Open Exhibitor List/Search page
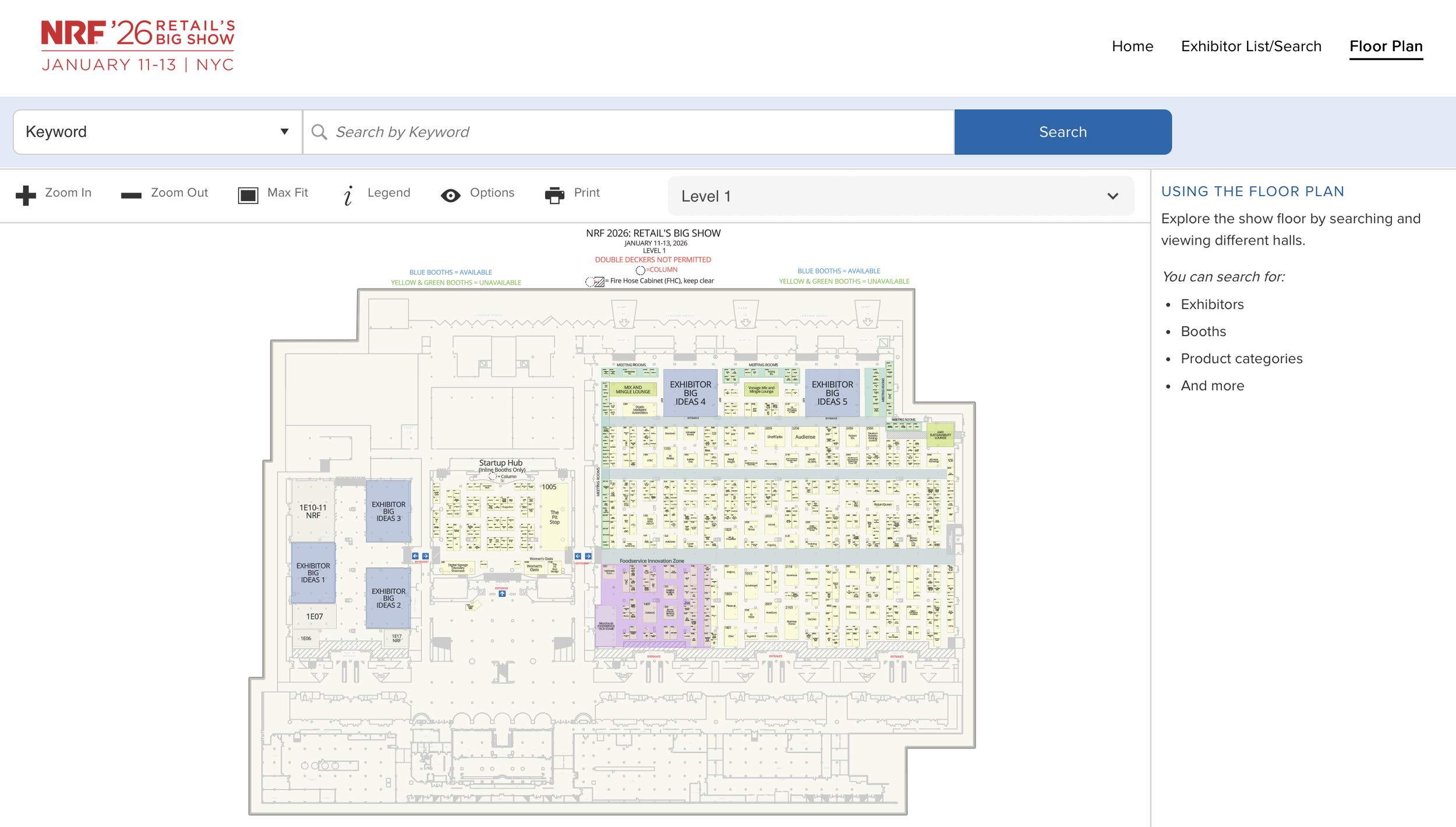The image size is (1456, 827). coord(1251,46)
